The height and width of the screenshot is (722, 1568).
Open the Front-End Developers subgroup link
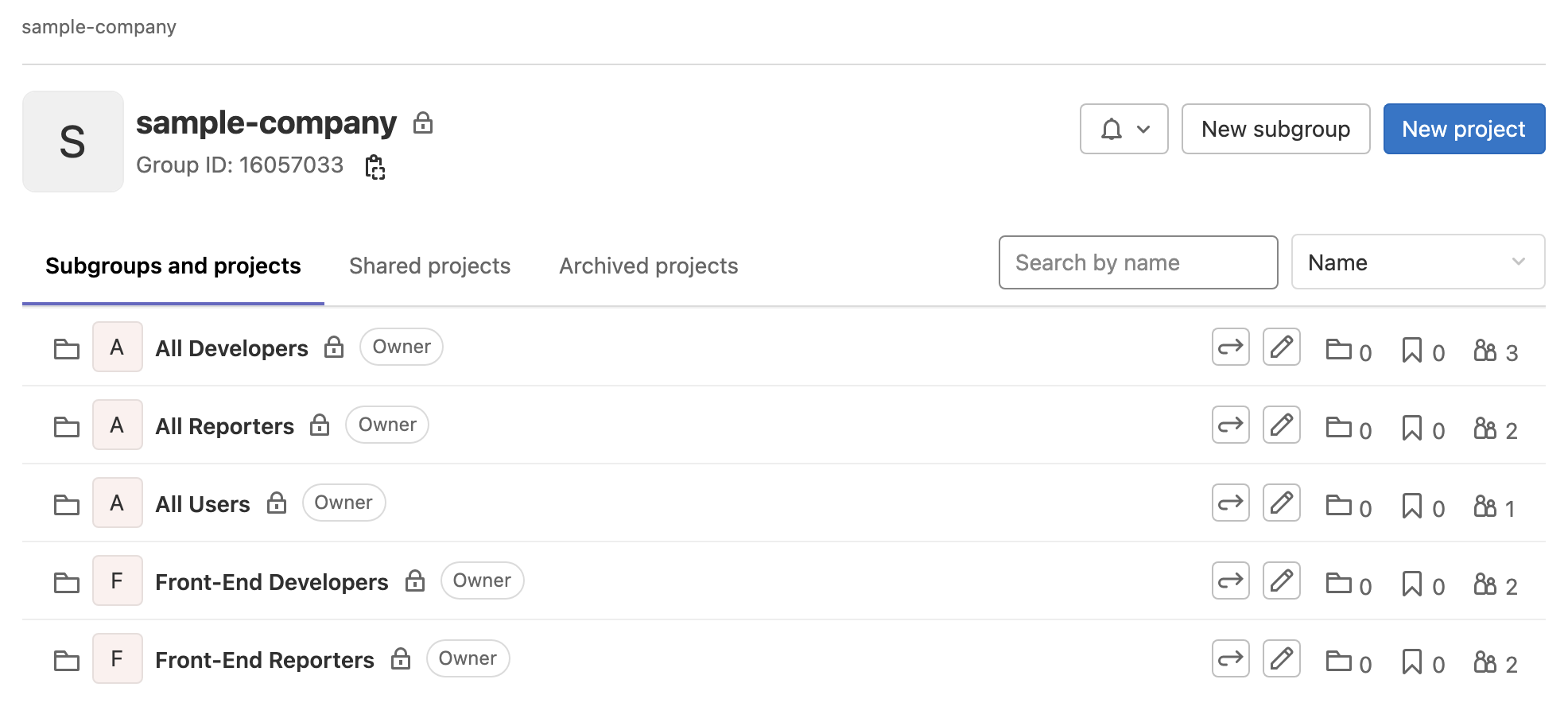point(272,582)
